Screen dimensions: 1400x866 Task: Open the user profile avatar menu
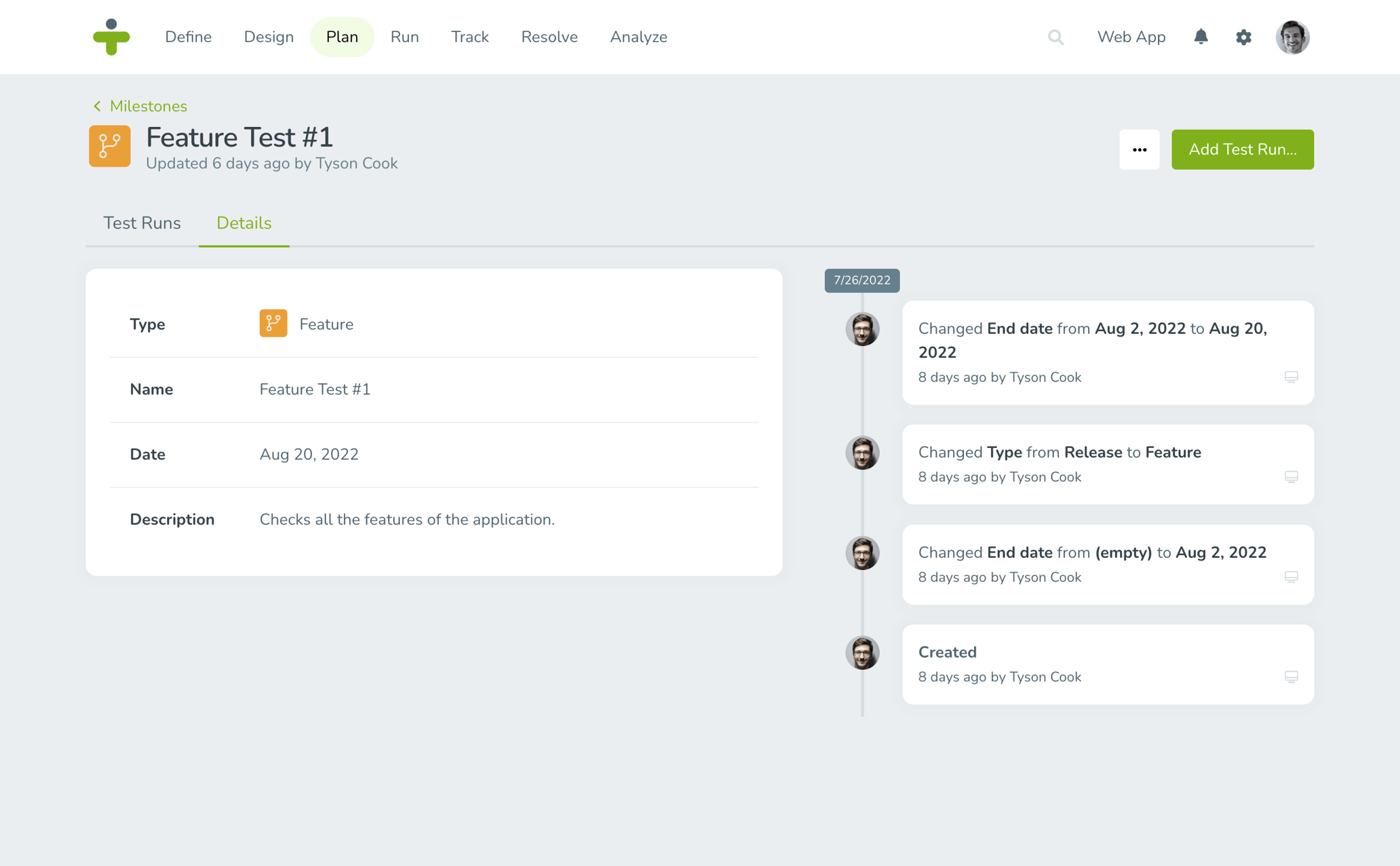pos(1292,37)
